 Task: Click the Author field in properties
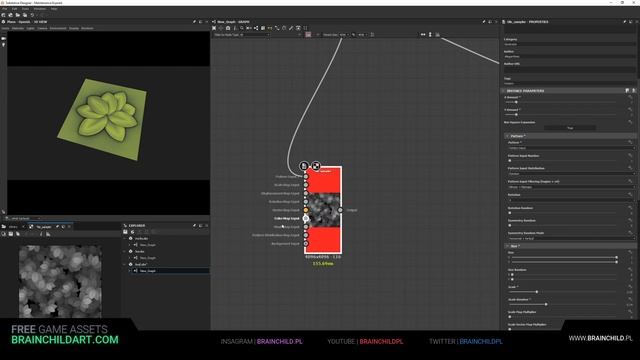point(569,56)
